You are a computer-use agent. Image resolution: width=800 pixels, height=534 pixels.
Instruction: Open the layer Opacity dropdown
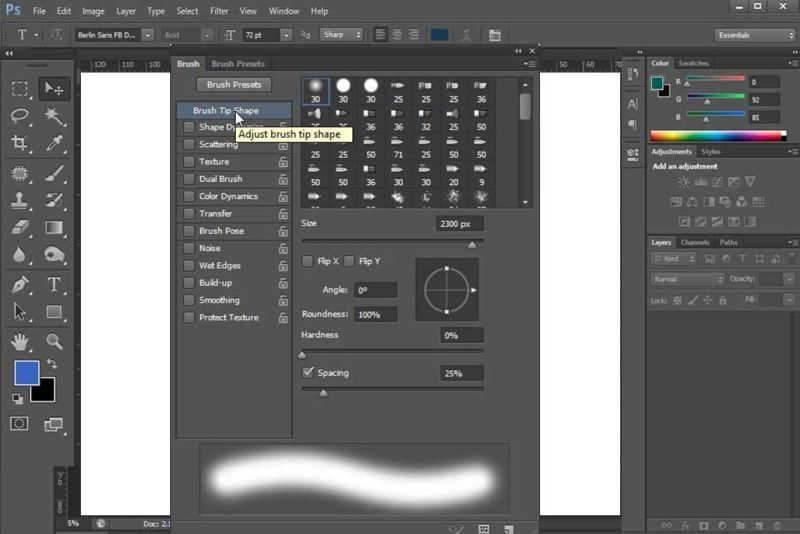click(x=789, y=279)
